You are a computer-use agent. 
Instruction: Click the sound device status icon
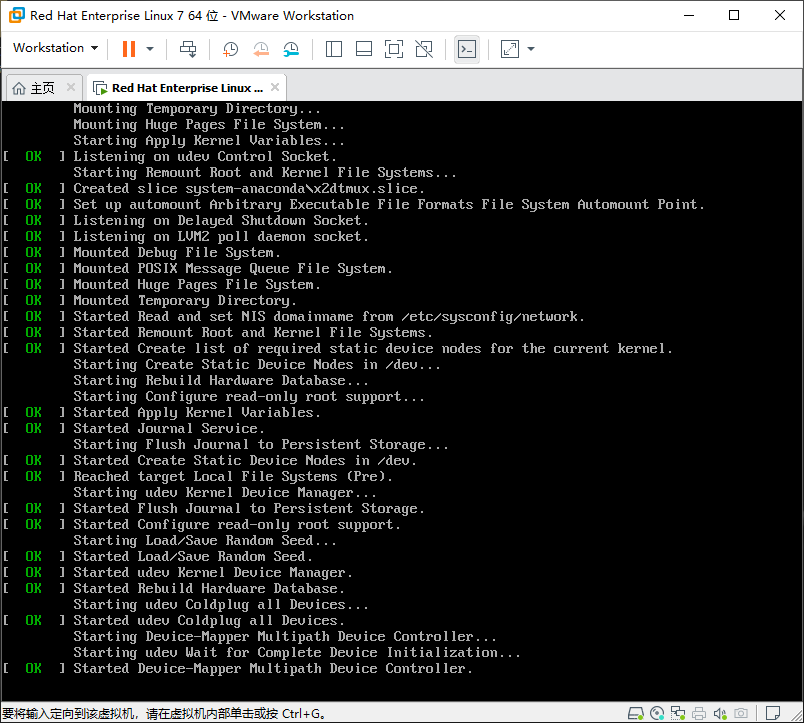point(721,712)
